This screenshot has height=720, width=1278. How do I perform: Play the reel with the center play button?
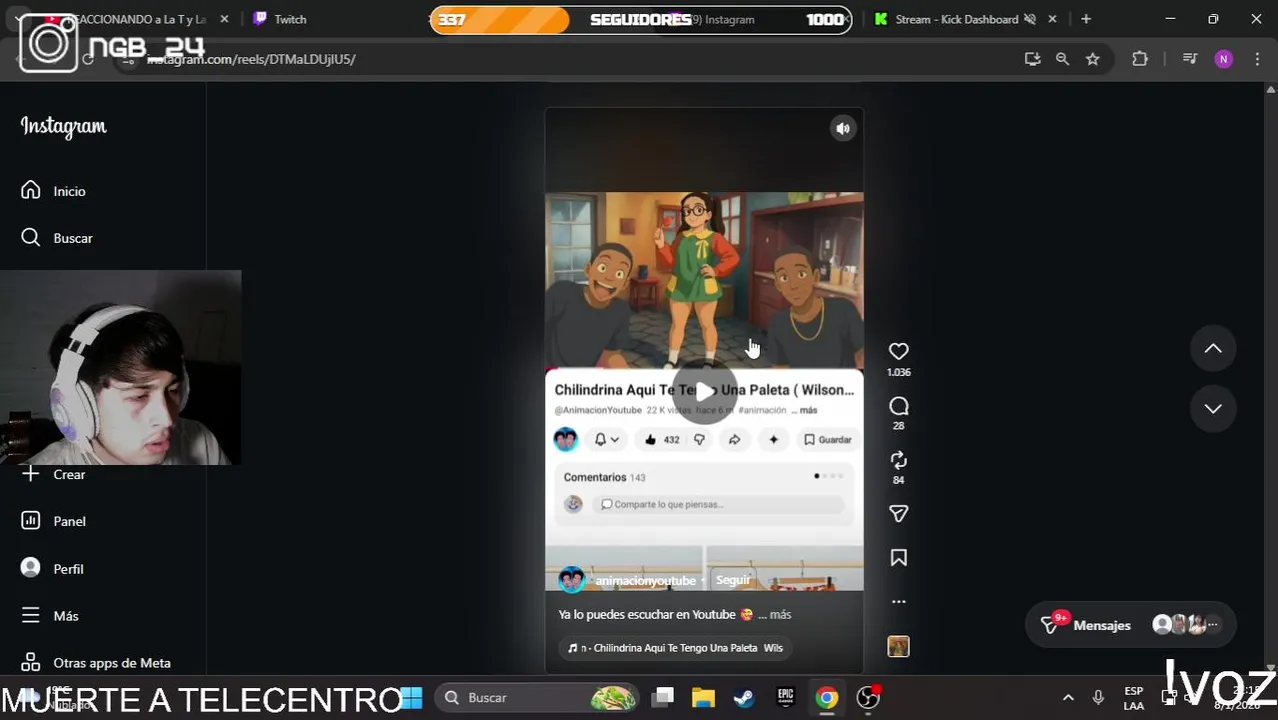704,391
